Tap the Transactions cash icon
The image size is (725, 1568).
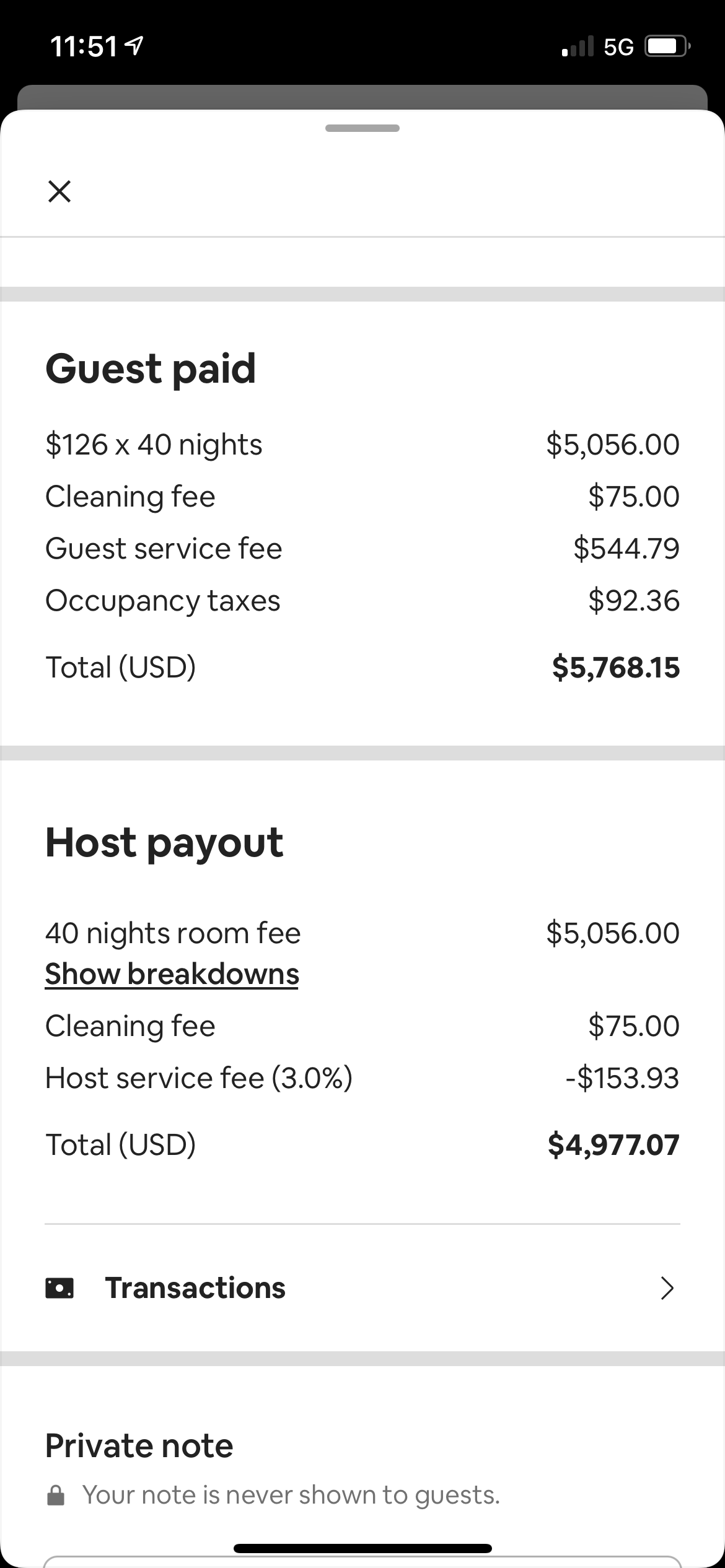tap(59, 1288)
